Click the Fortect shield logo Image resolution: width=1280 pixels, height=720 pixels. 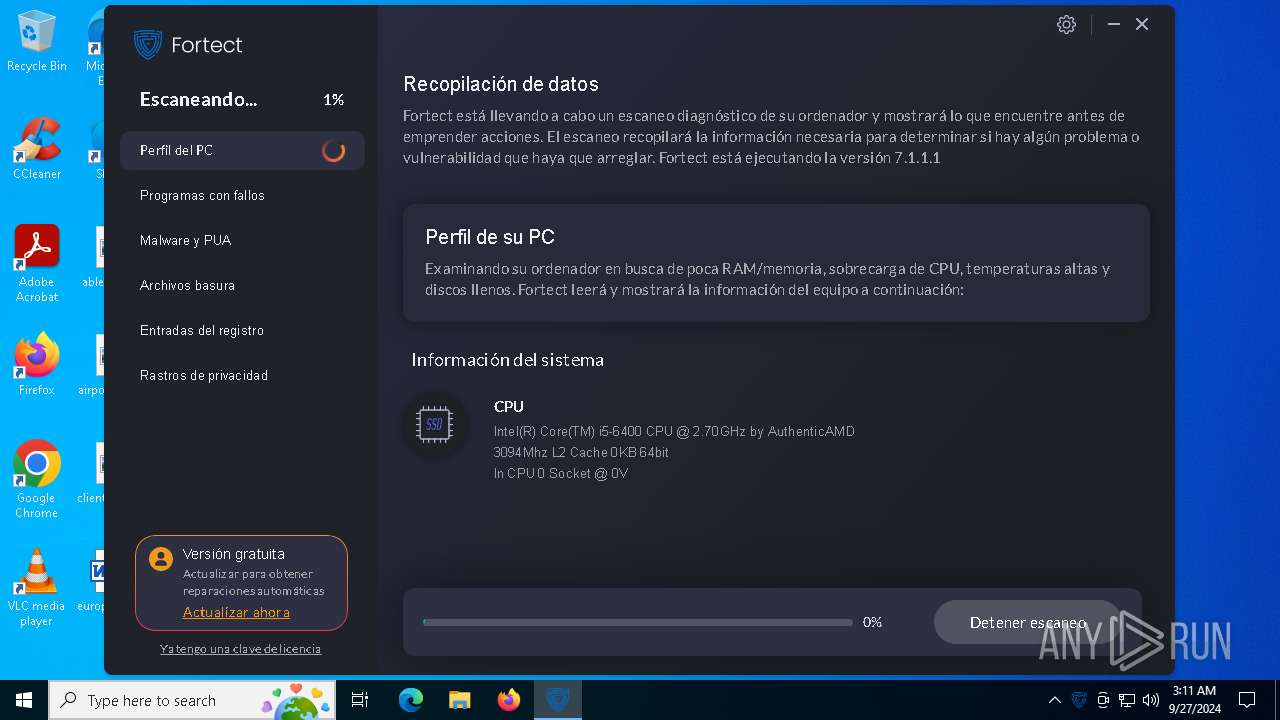pyautogui.click(x=148, y=45)
